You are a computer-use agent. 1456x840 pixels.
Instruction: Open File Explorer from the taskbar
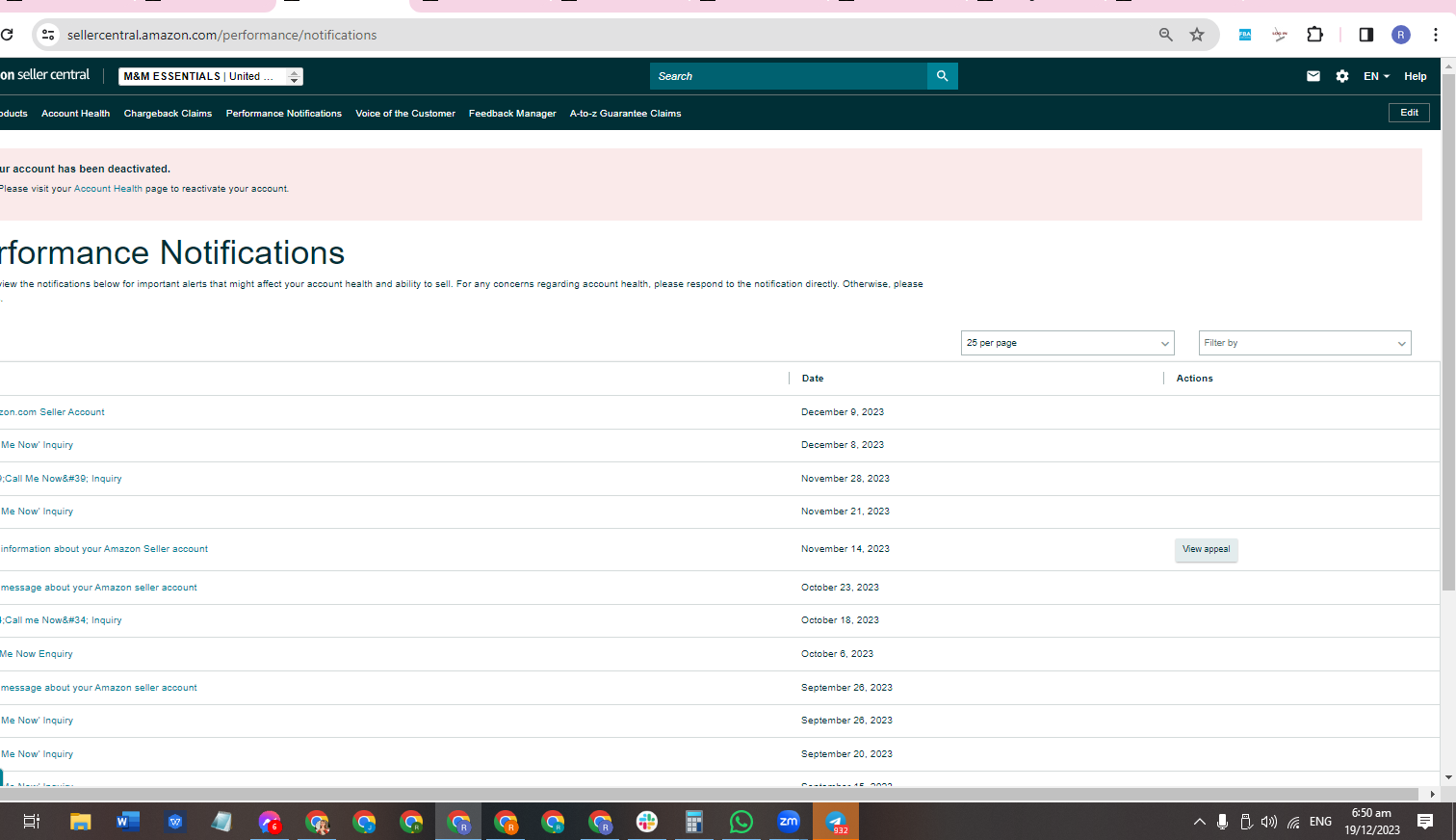(80, 822)
